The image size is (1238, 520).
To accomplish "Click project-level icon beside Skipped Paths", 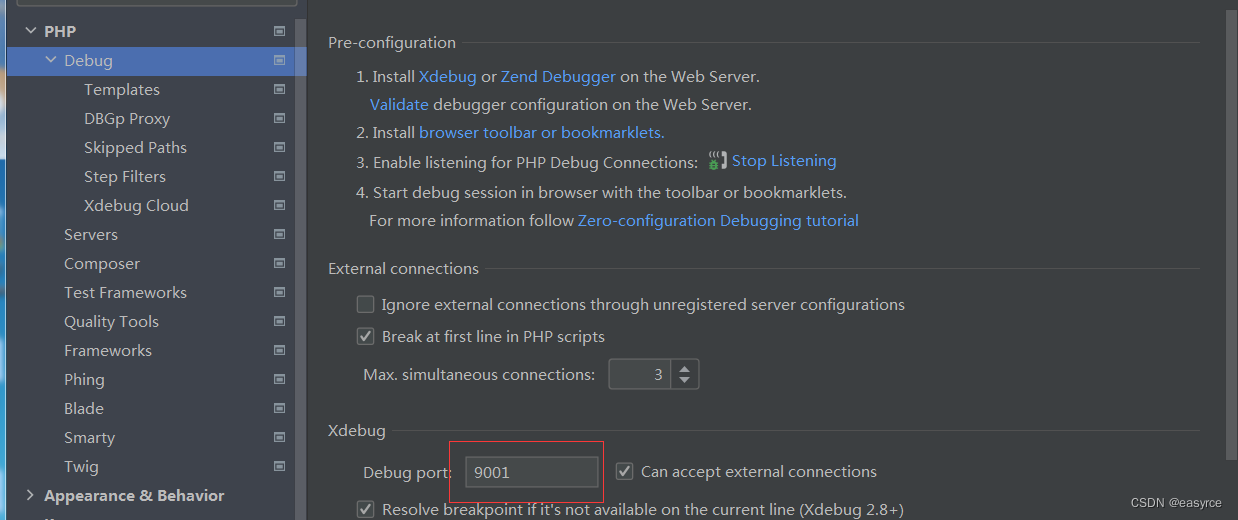I will [279, 147].
